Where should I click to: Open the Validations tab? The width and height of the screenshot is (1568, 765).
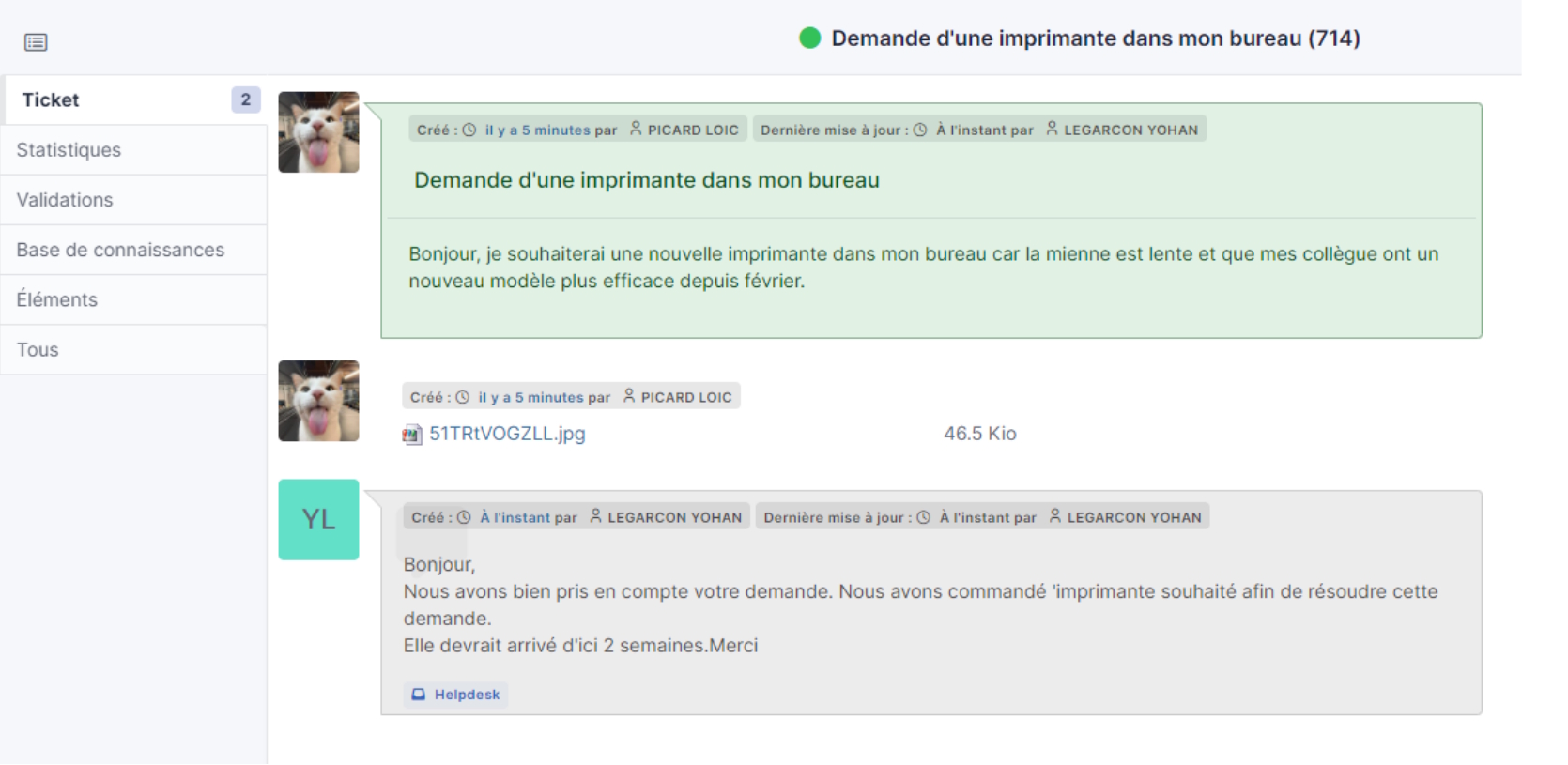coord(65,200)
